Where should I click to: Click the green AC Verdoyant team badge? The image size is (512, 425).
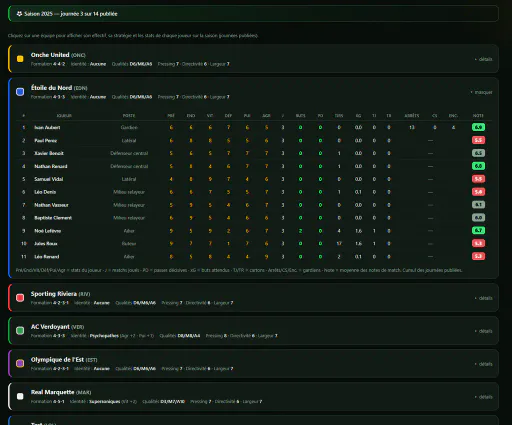point(20,331)
